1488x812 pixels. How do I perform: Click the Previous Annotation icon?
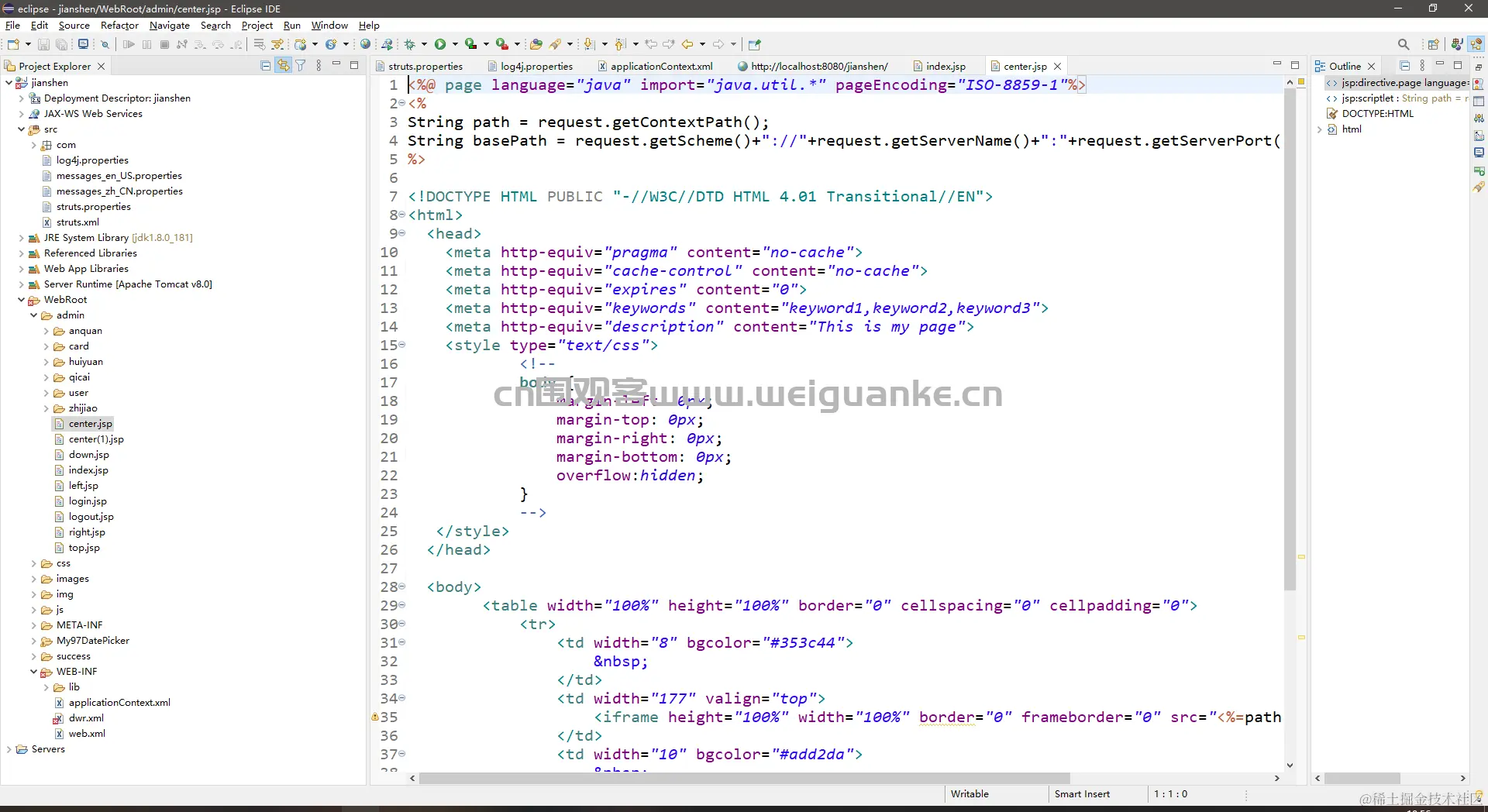coord(619,44)
